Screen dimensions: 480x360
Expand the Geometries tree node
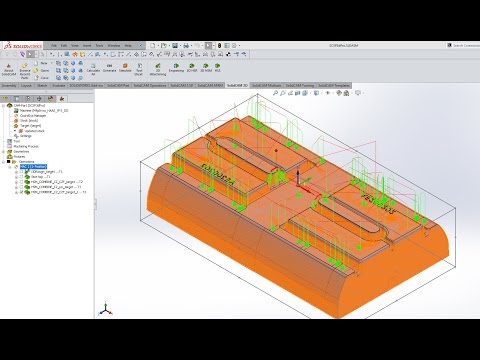(4, 151)
